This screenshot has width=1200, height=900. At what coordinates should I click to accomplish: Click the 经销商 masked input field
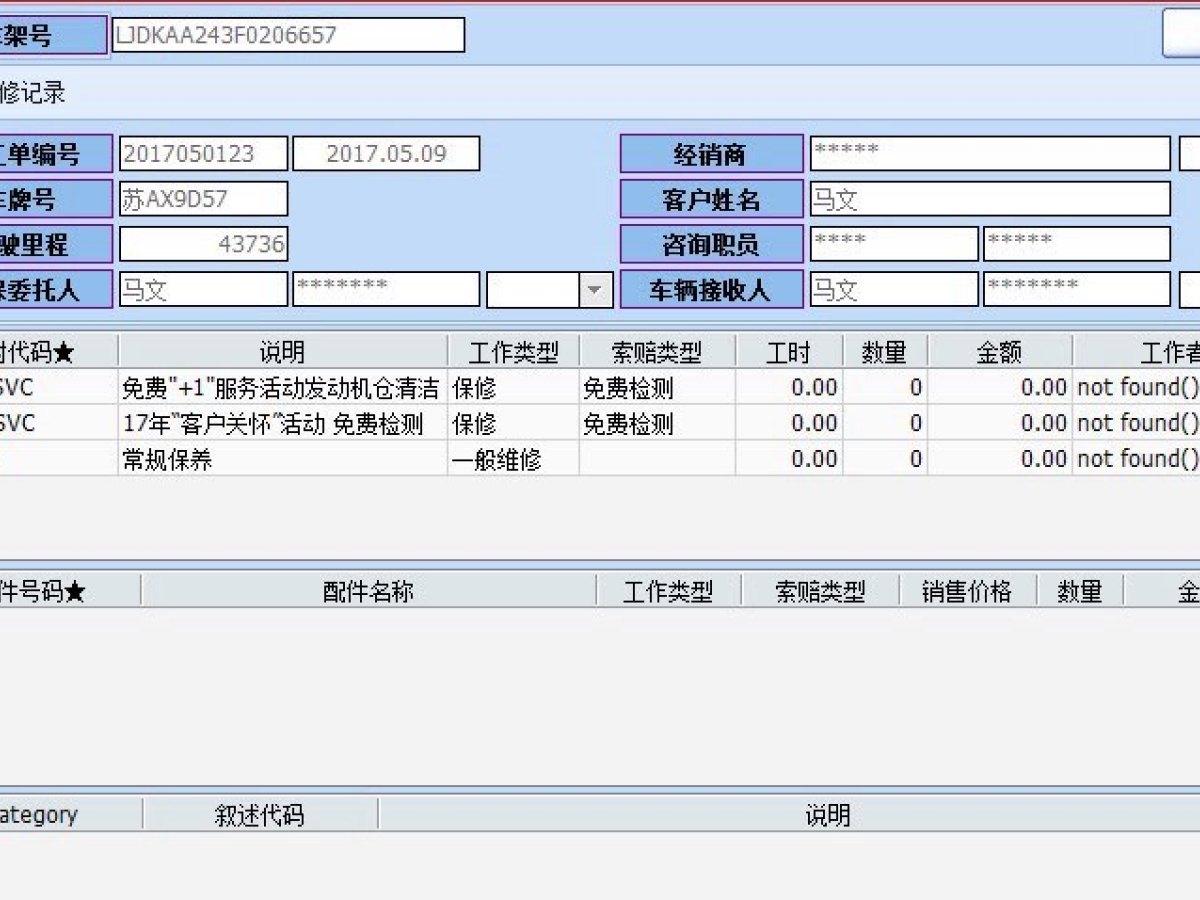point(989,154)
